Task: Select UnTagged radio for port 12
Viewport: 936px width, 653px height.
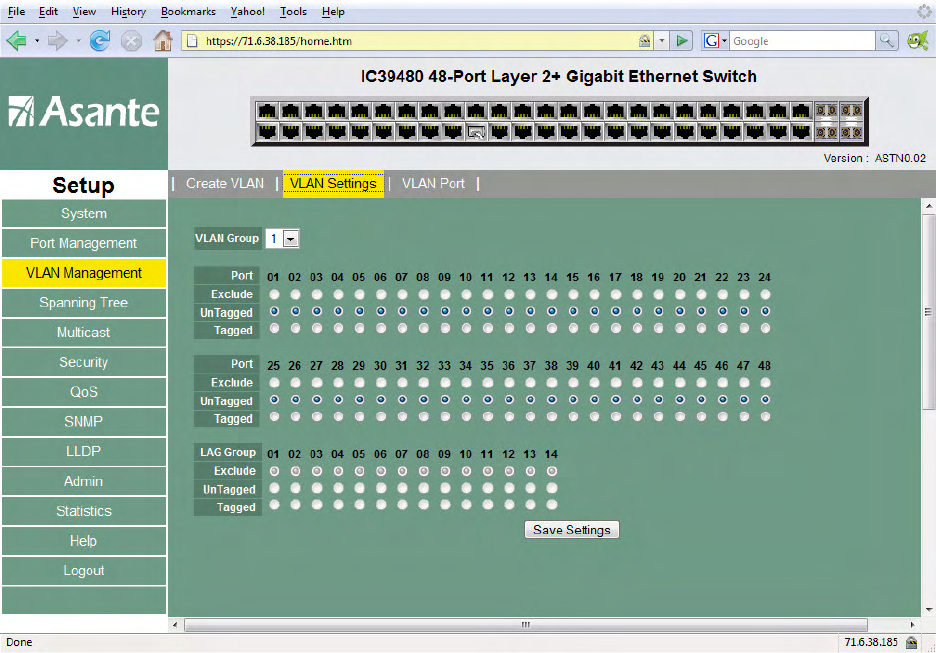Action: pyautogui.click(x=509, y=311)
